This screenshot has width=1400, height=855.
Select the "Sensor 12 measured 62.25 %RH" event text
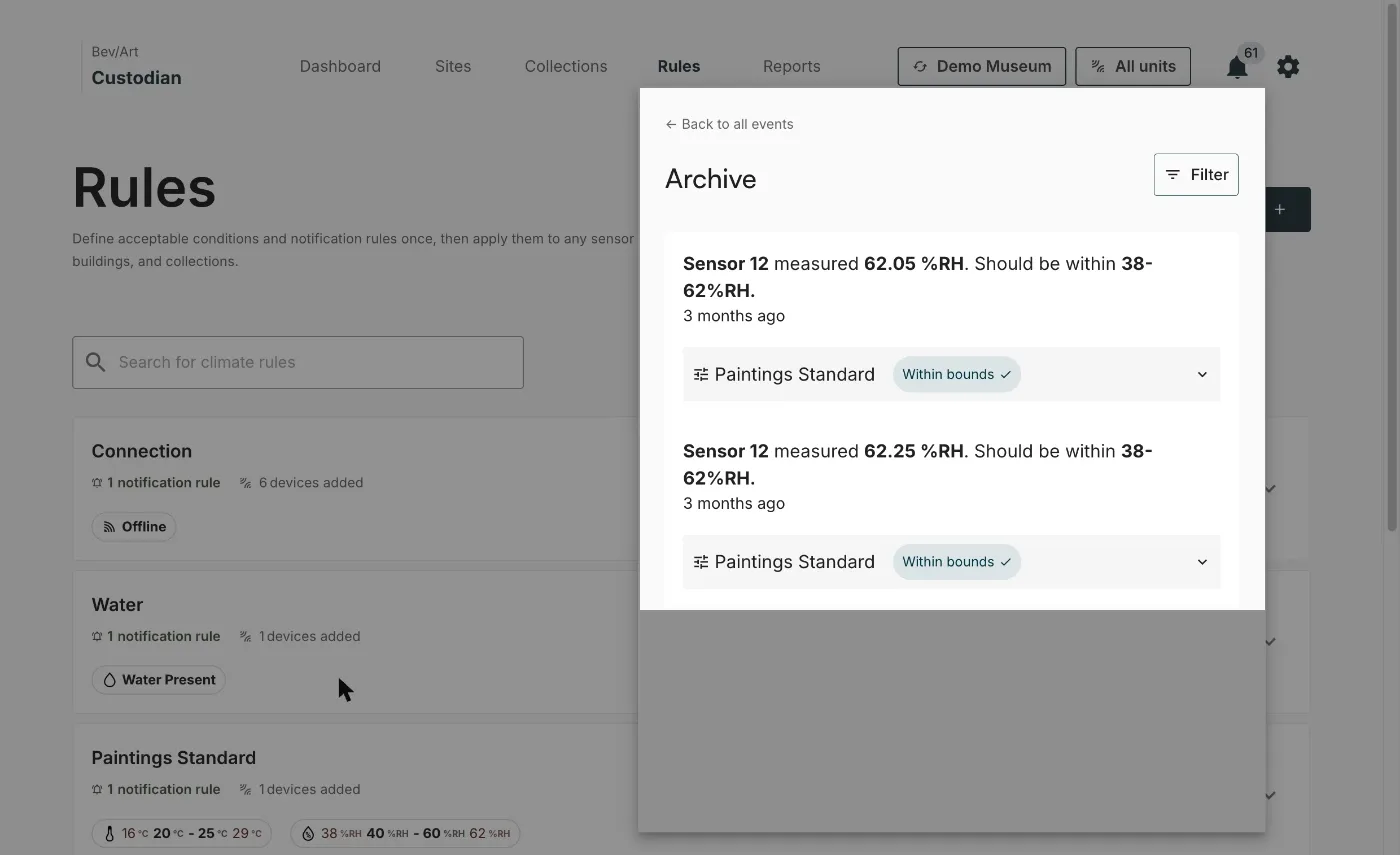click(x=918, y=464)
